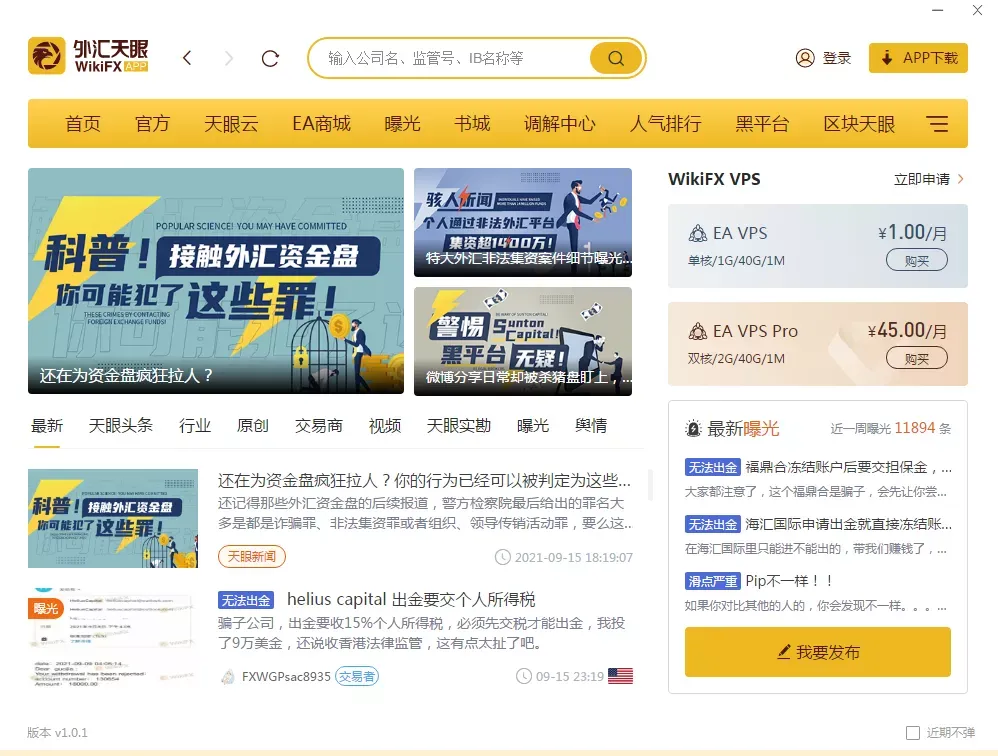
Task: Switch to the 行业 tab
Action: (x=195, y=426)
